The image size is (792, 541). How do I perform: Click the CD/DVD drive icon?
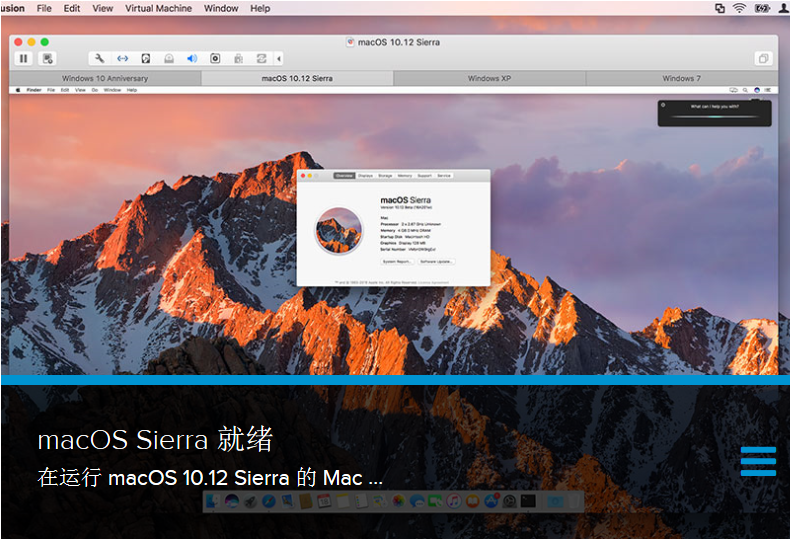169,59
